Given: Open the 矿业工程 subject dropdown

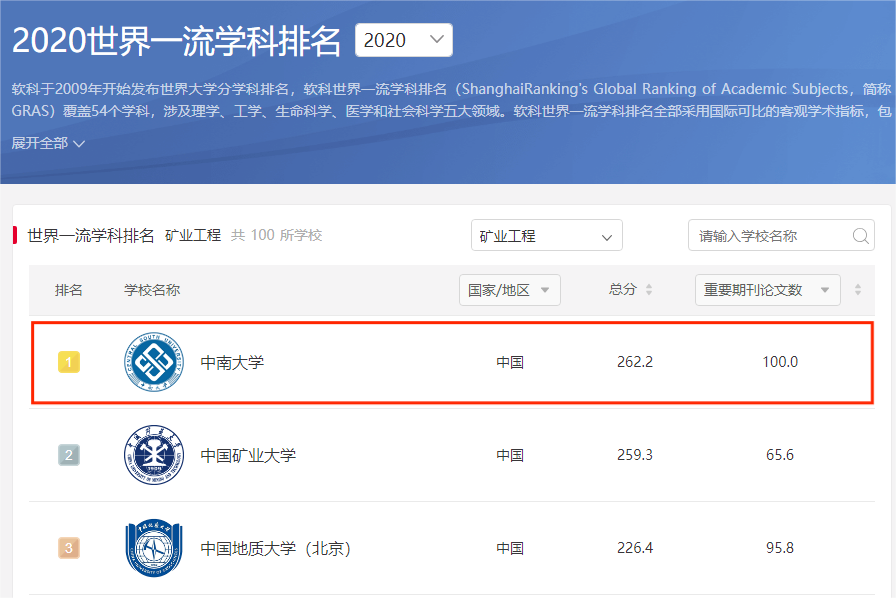Looking at the screenshot, I should point(546,236).
